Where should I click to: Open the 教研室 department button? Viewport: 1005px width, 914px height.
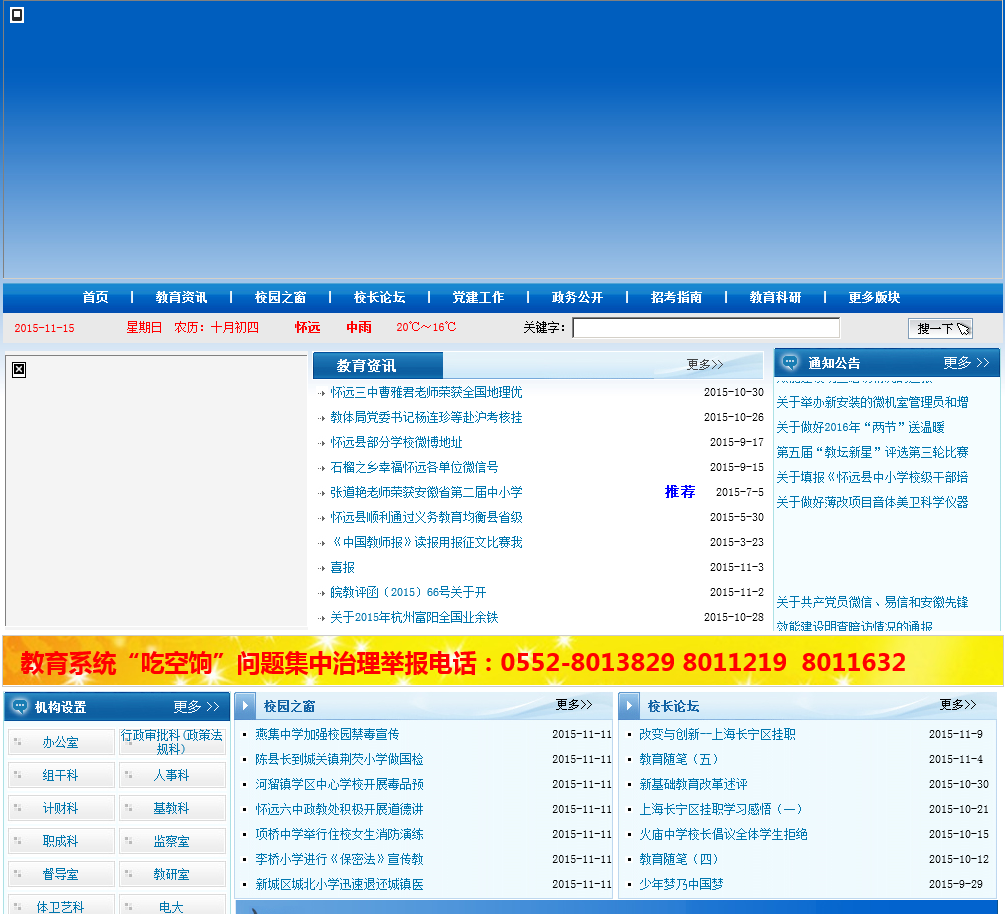[172, 874]
